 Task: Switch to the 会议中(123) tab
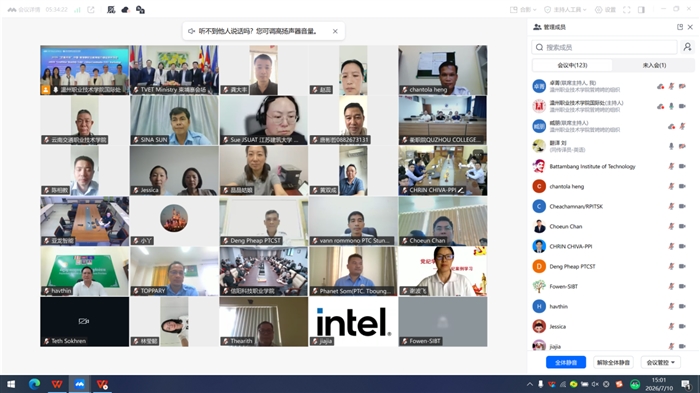[572, 65]
